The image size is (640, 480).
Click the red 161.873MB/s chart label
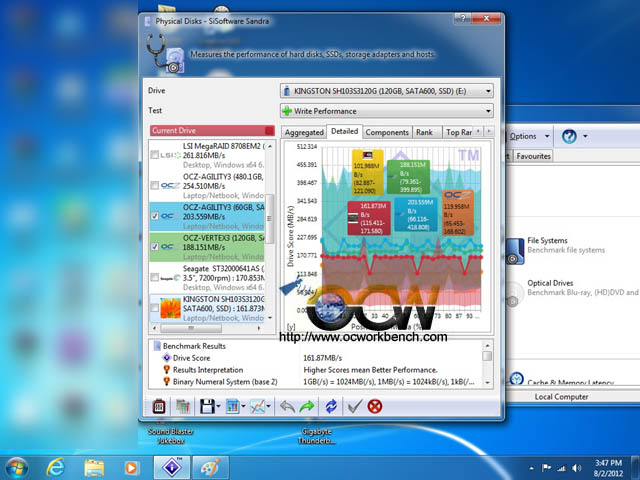[369, 218]
